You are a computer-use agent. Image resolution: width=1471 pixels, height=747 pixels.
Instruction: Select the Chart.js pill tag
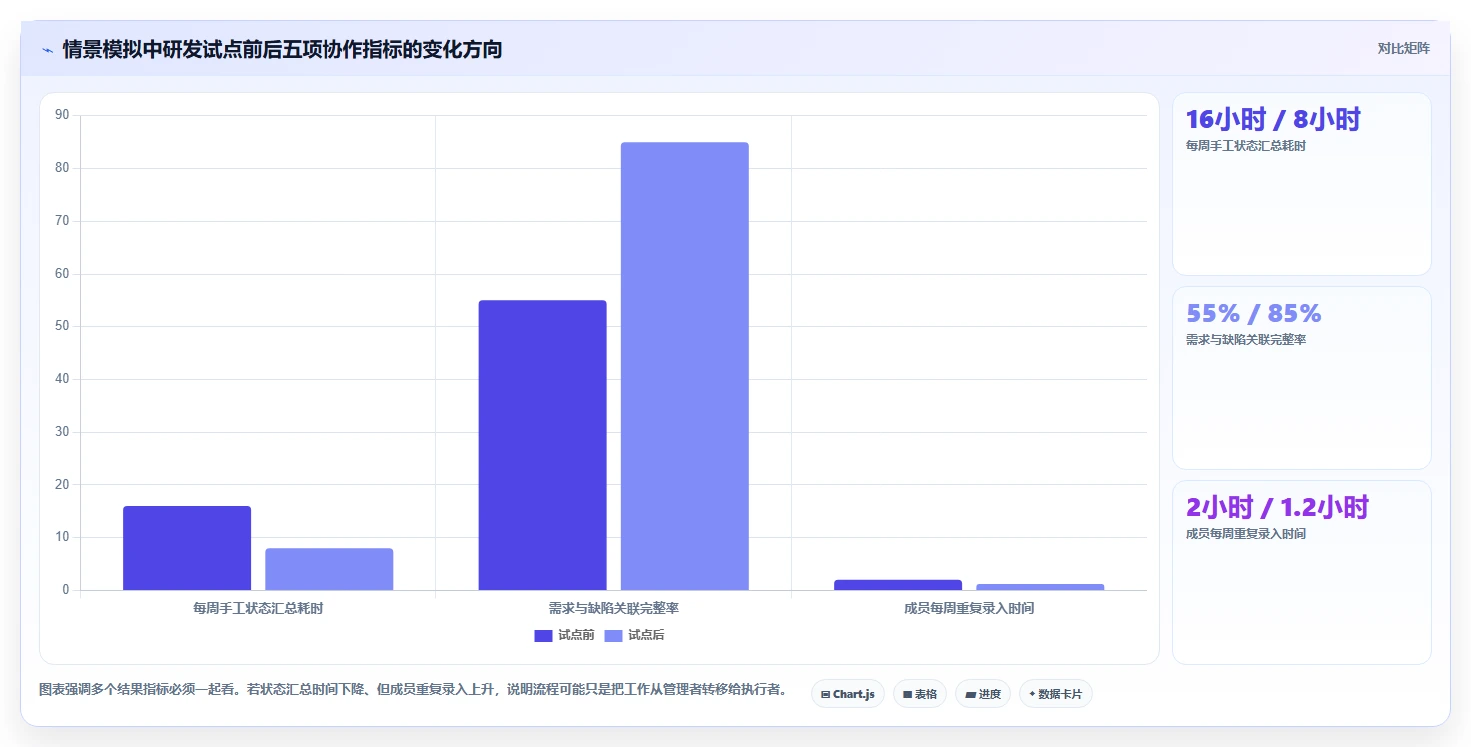[x=848, y=694]
